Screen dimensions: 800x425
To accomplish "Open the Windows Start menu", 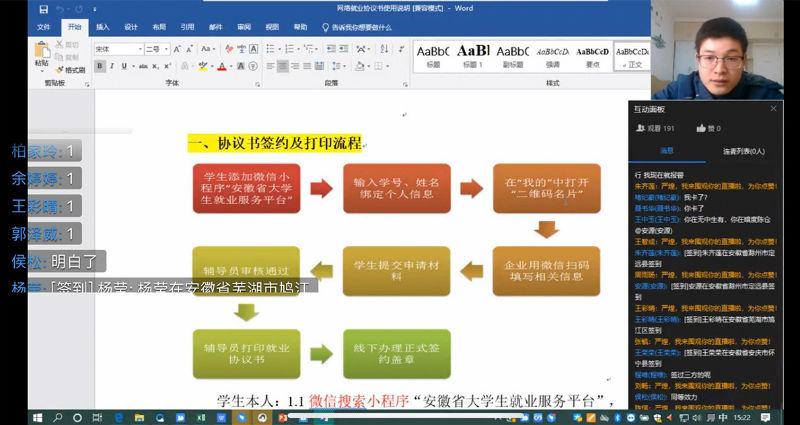I will pos(12,416).
